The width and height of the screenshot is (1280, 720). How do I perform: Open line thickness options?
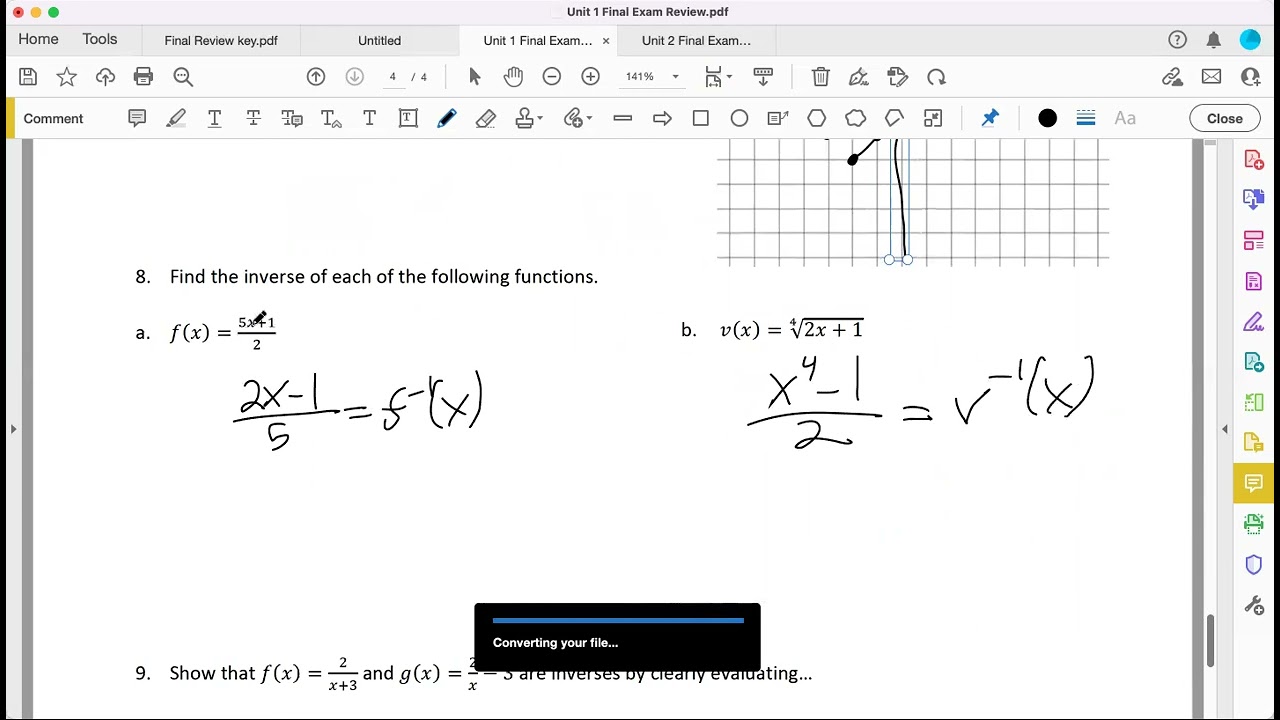[1086, 118]
